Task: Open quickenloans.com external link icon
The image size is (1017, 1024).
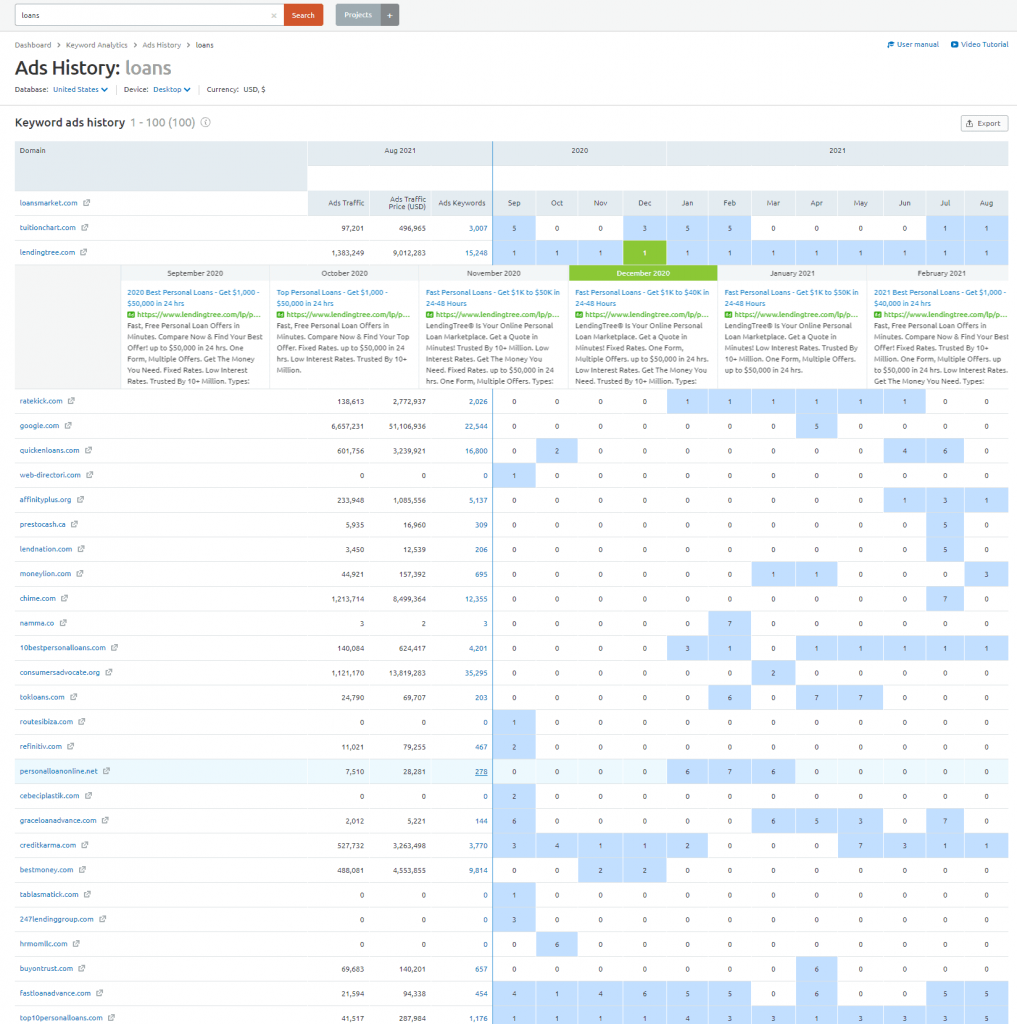Action: pos(88,451)
